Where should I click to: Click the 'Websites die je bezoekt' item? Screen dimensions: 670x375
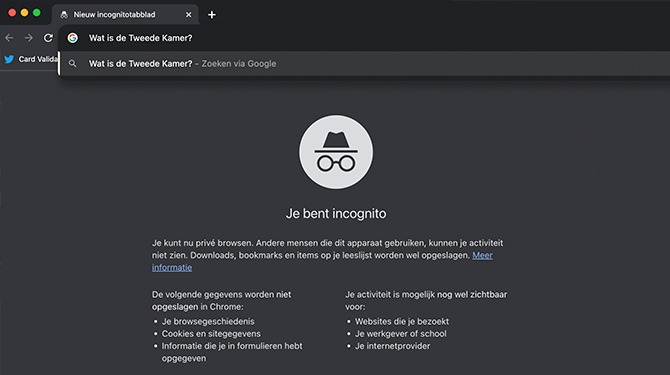(402, 322)
